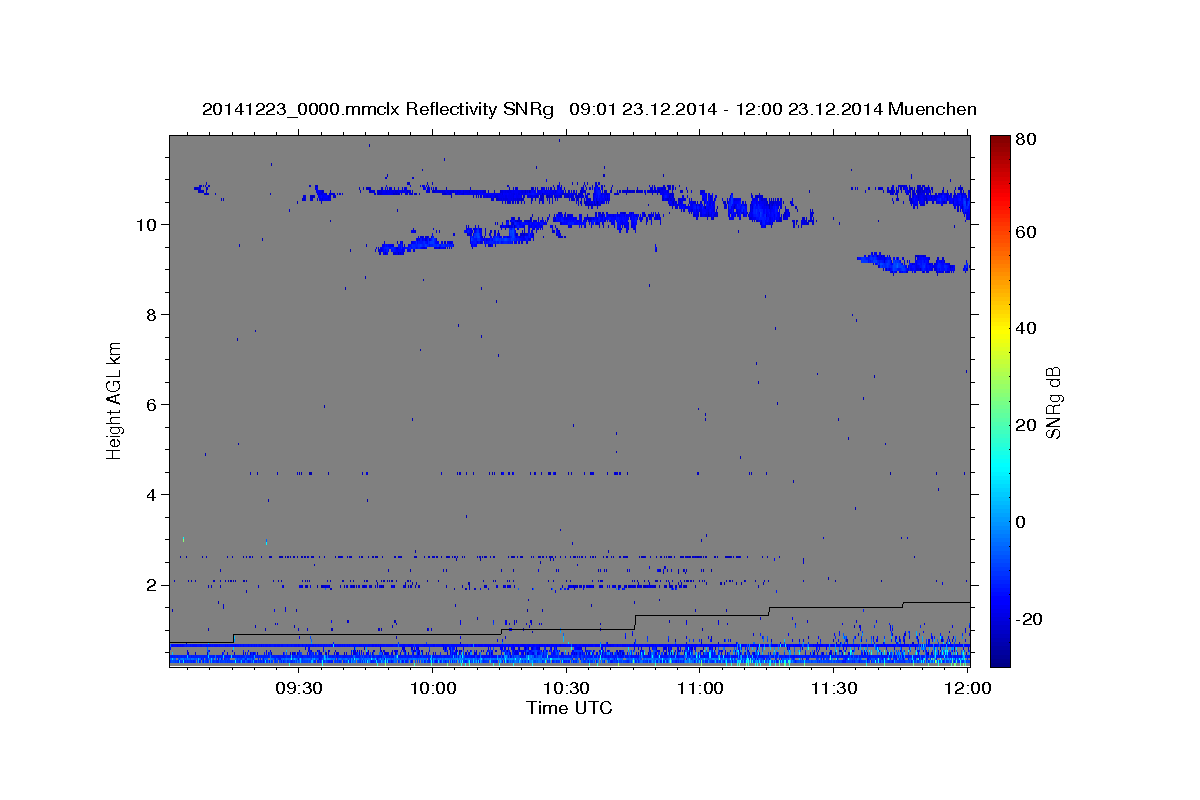
Task: Click the 'SNRg dB' colorbar label
Action: [x=1053, y=402]
